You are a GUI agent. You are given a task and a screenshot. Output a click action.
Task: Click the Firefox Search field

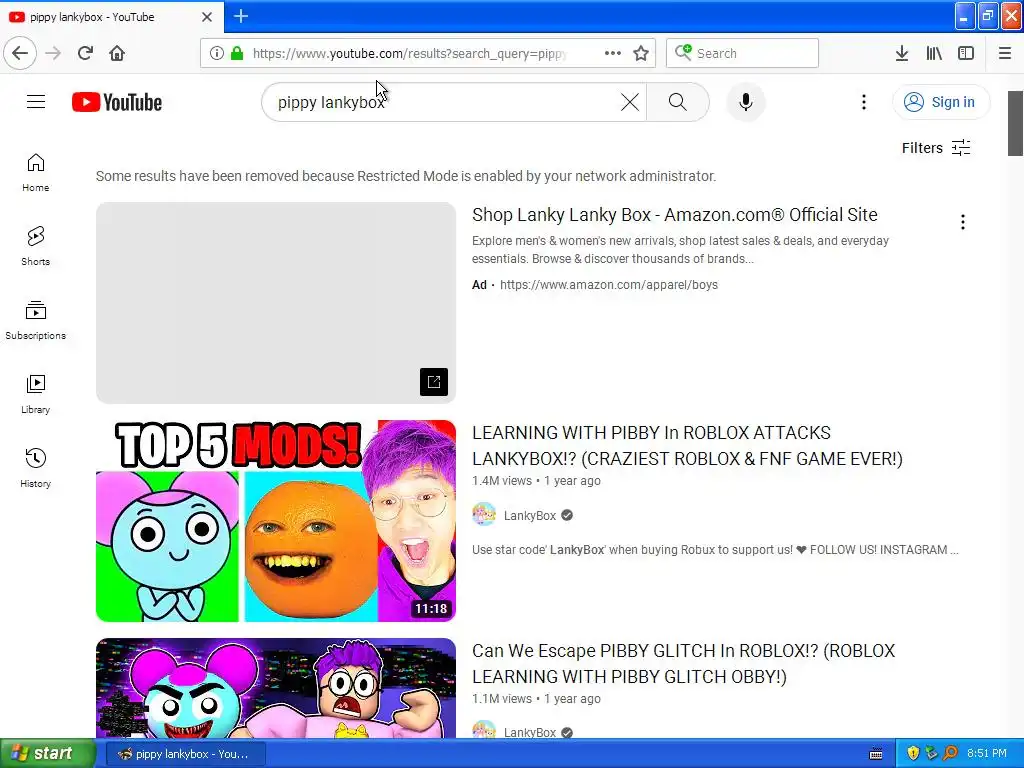(x=742, y=53)
